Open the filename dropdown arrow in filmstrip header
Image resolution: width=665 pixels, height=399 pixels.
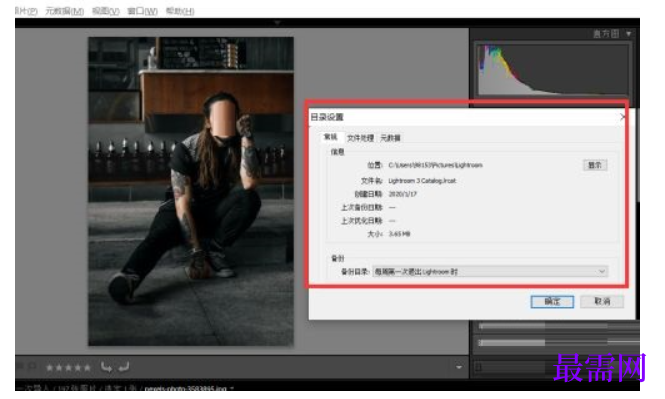click(232, 388)
